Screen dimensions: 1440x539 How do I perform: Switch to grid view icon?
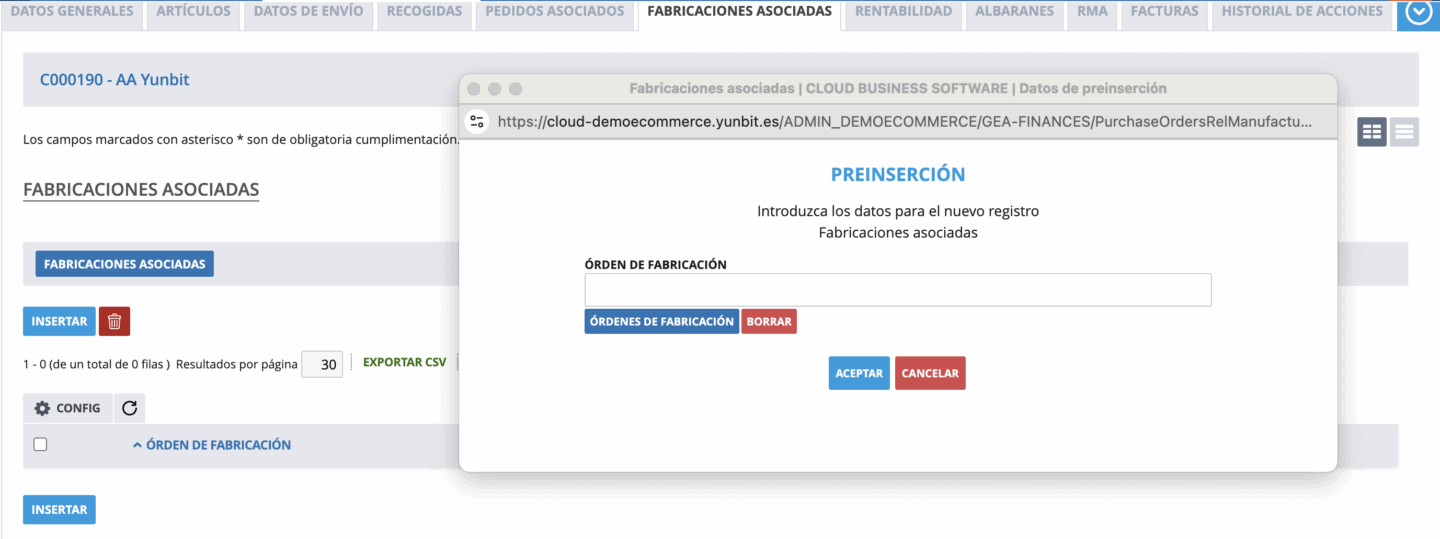(1371, 131)
